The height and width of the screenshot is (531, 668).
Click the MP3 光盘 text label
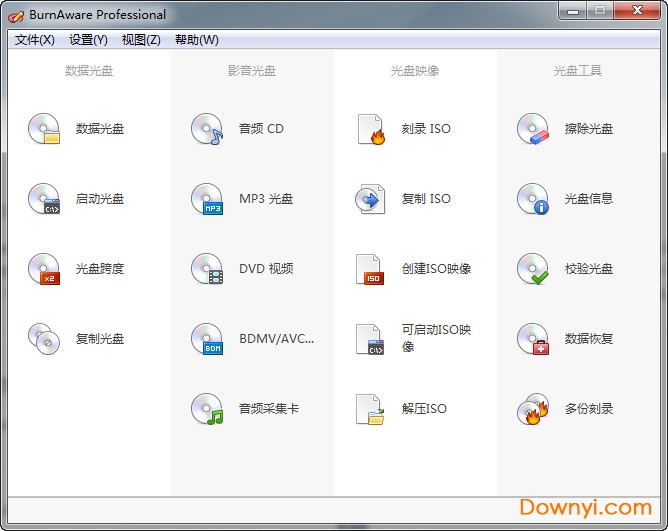(x=266, y=199)
